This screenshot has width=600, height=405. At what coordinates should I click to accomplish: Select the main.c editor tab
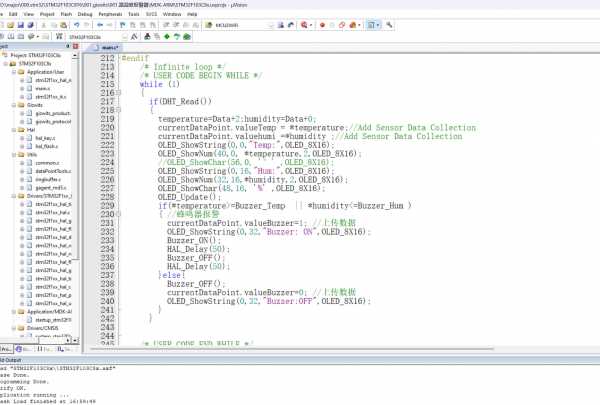106,47
